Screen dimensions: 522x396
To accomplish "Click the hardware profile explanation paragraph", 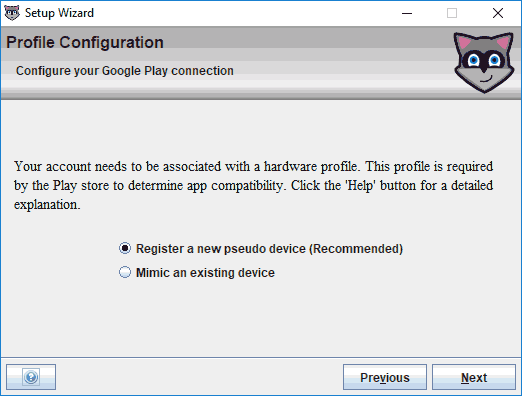I will tap(253, 185).
